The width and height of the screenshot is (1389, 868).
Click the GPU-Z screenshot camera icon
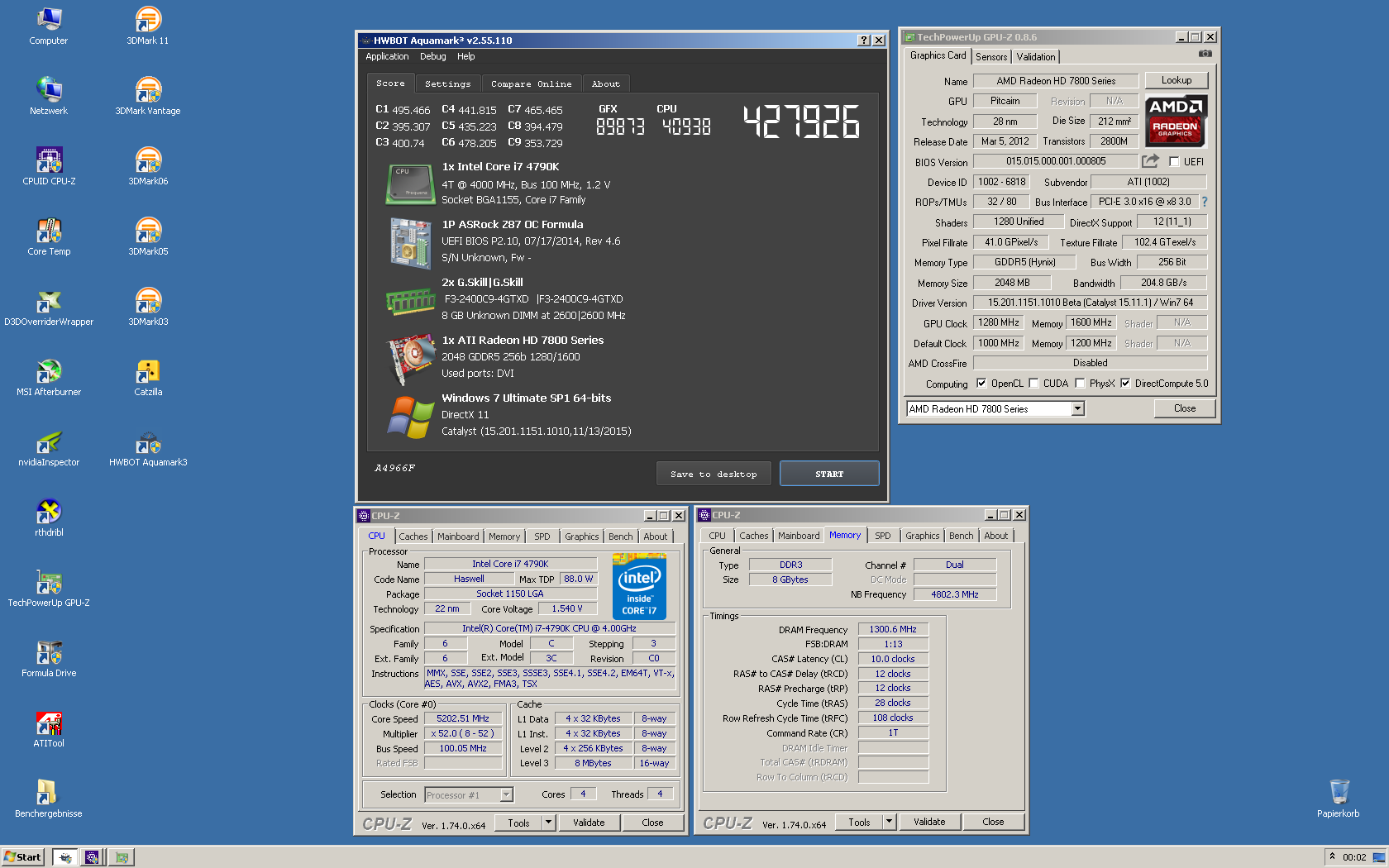1205,54
